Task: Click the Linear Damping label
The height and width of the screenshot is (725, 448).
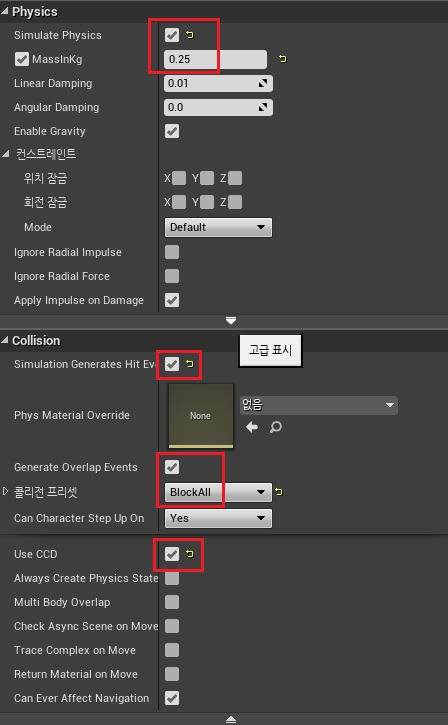Action: point(53,83)
